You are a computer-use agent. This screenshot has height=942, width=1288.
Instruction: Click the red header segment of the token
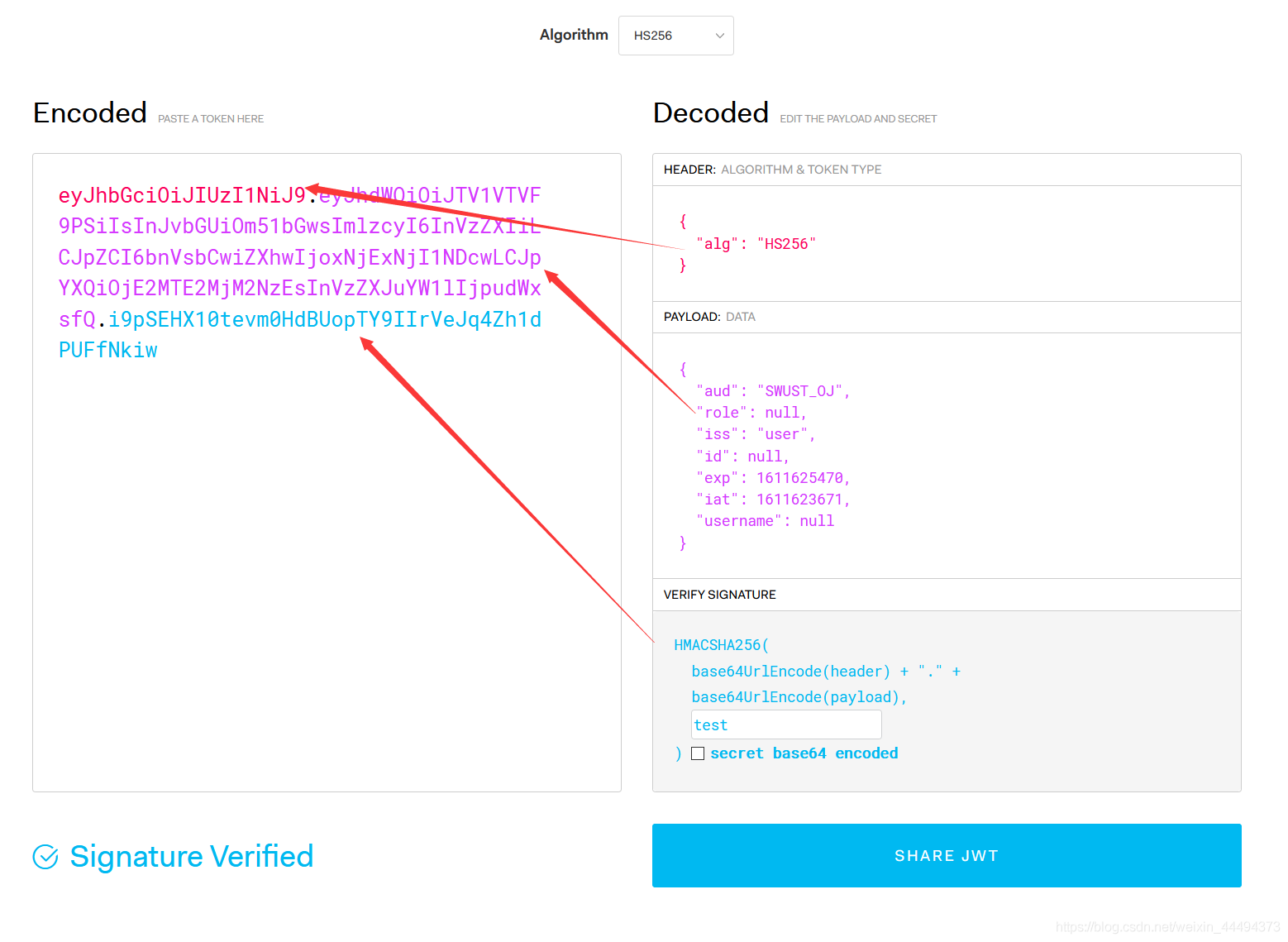point(182,195)
